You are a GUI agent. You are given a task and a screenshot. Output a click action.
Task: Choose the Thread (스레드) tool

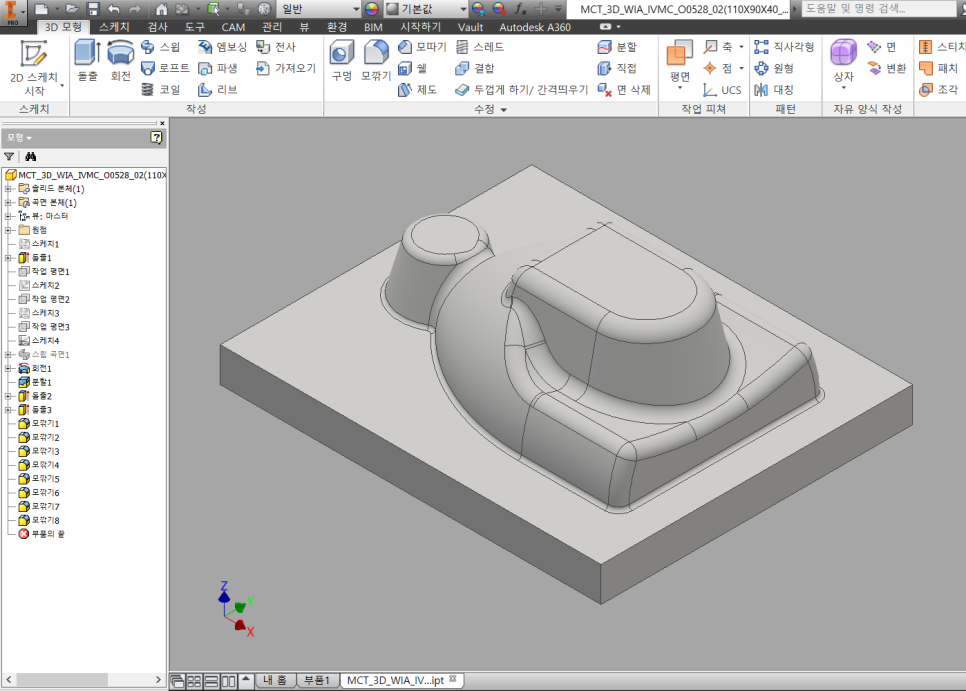coord(480,47)
